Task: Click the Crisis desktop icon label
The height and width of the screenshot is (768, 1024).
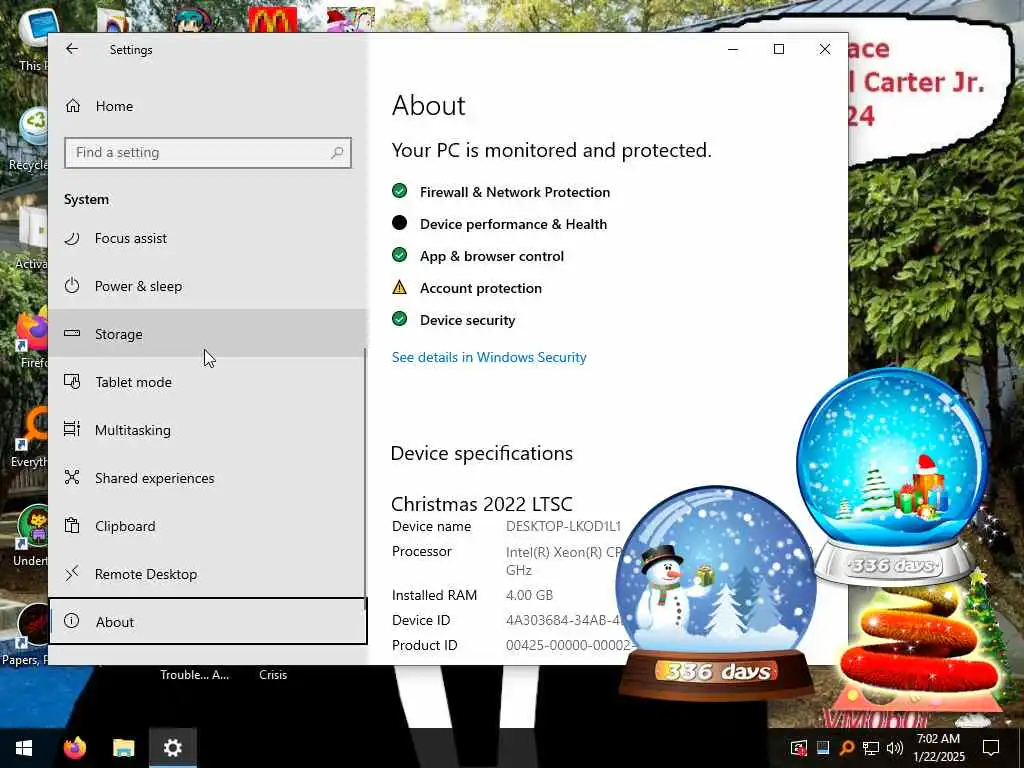Action: tap(273, 675)
